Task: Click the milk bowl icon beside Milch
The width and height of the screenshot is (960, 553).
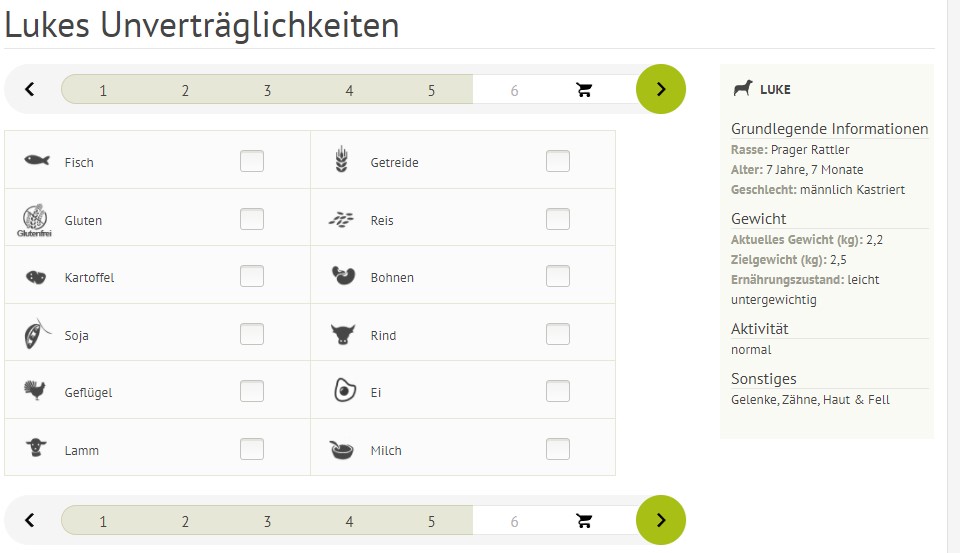Action: click(x=342, y=450)
